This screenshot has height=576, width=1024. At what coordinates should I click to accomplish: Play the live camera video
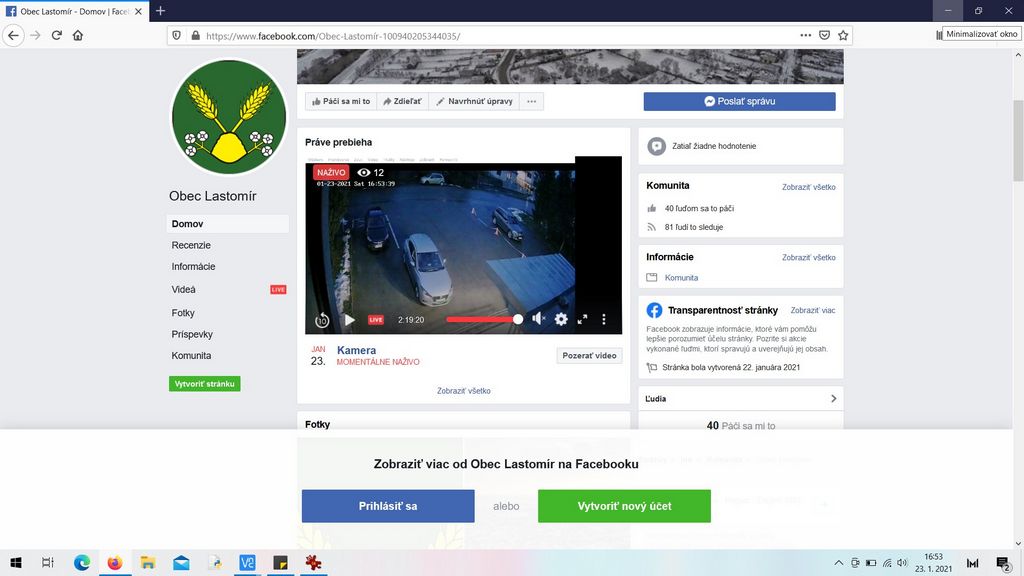350,320
